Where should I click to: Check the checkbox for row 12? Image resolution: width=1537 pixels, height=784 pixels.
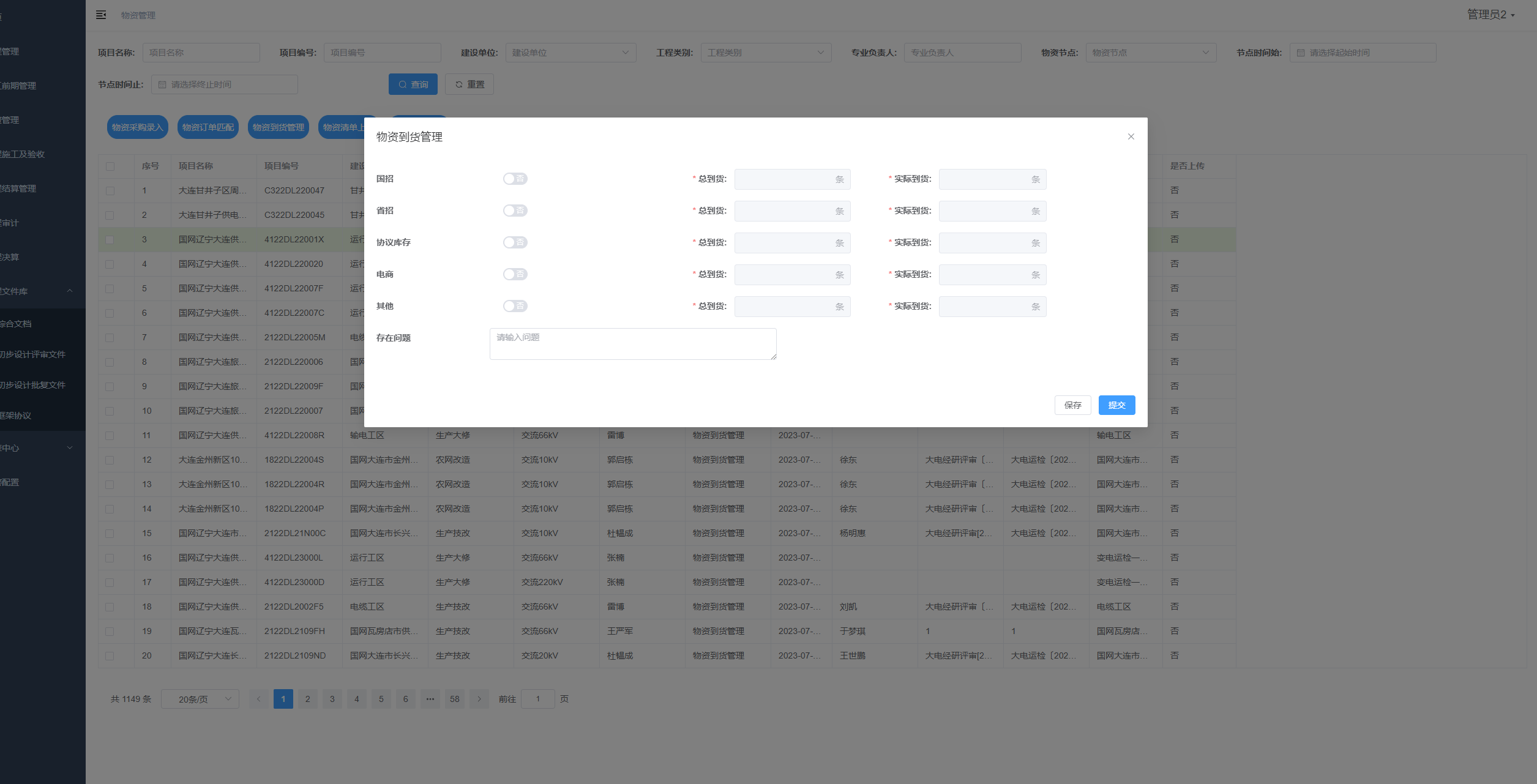click(x=110, y=460)
